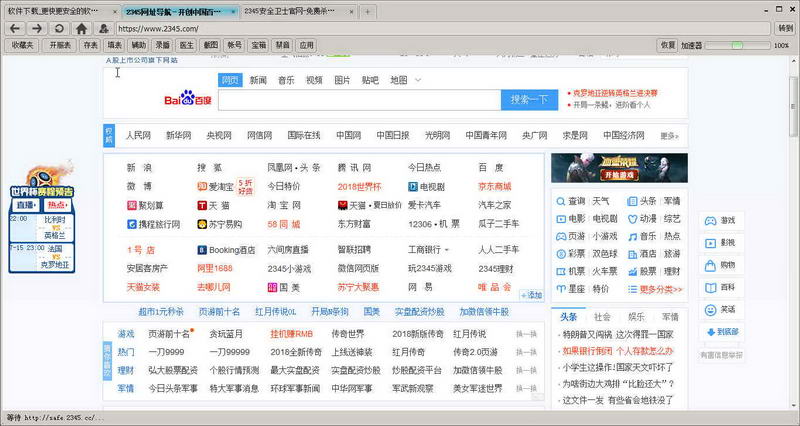
Task: Open the 游戏 gamepad sidebar icon
Action: [710, 221]
